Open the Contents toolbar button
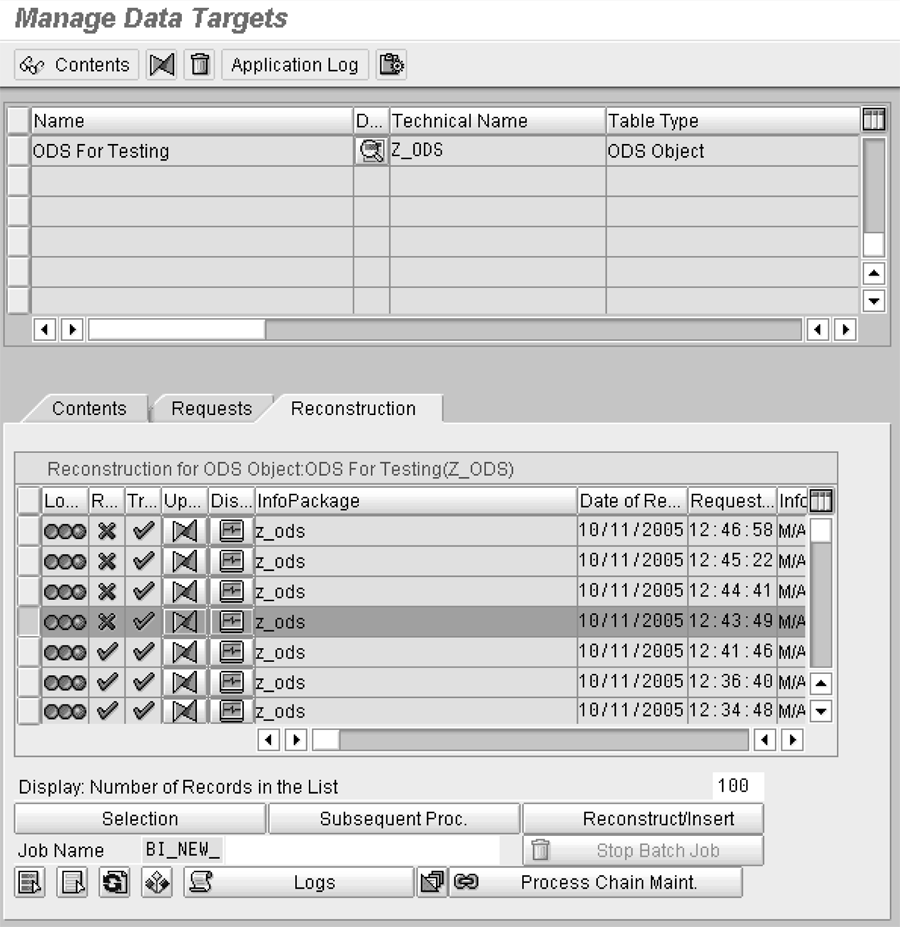900x927 pixels. (x=76, y=64)
